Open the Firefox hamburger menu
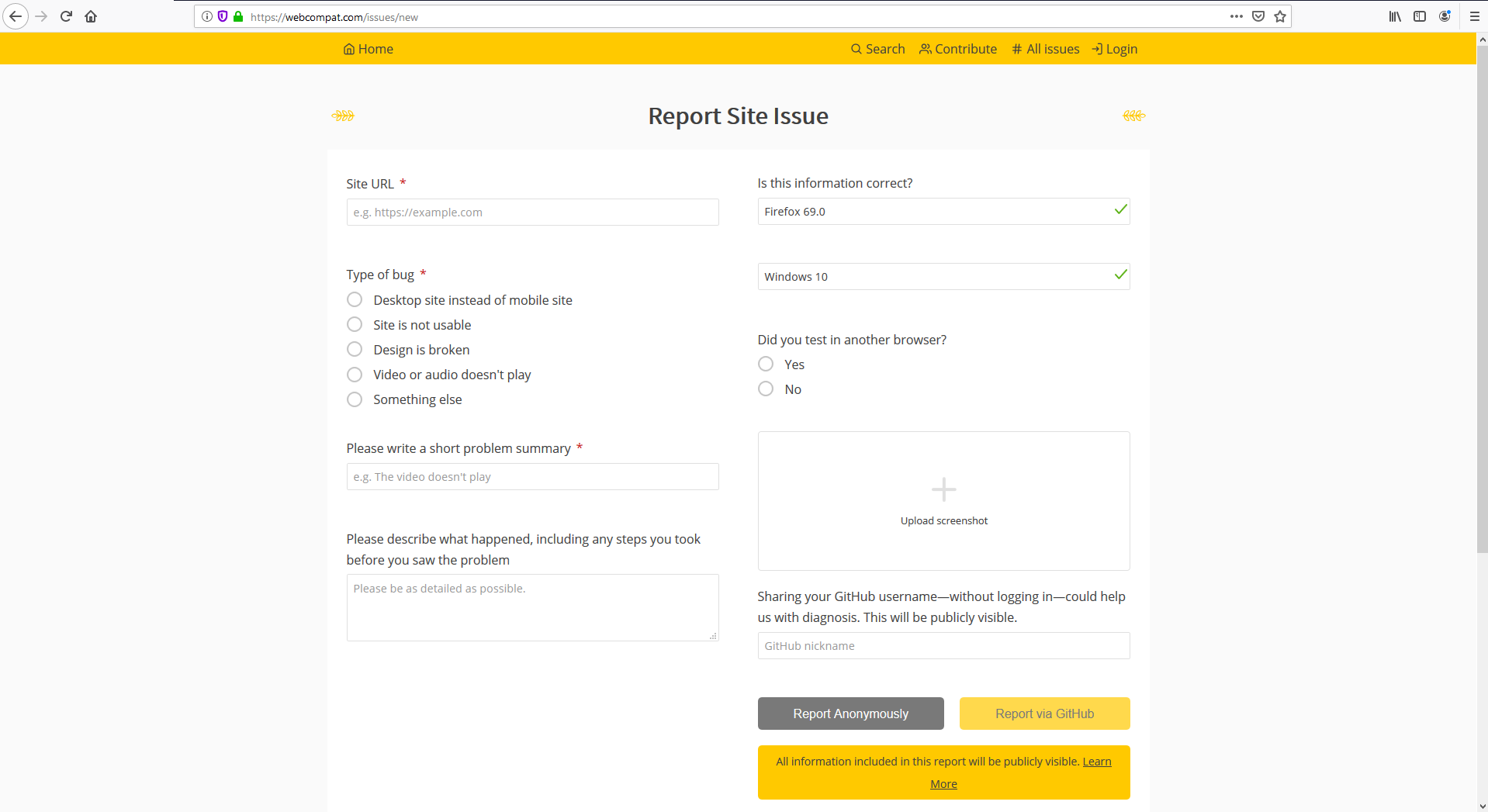Image resolution: width=1488 pixels, height=812 pixels. 1475,16
